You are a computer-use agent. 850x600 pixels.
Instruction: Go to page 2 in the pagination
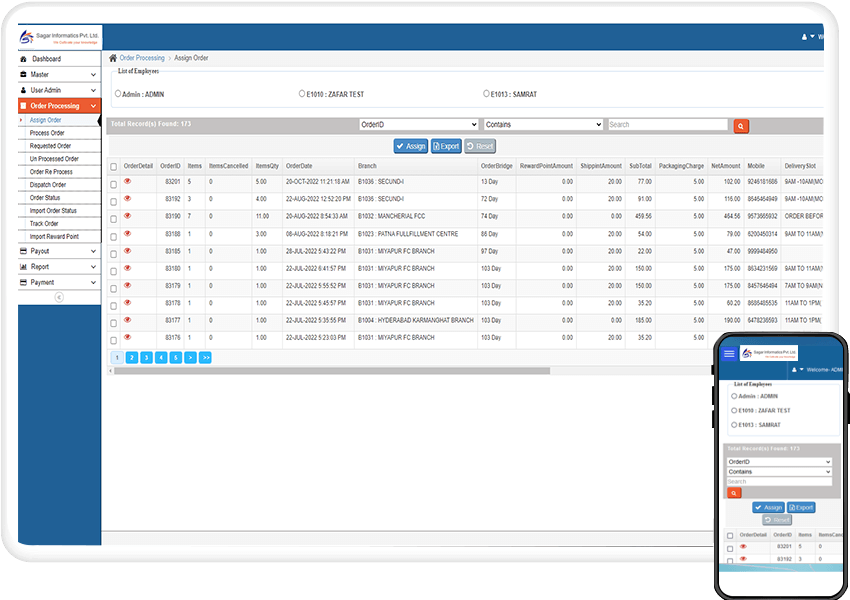[133, 355]
